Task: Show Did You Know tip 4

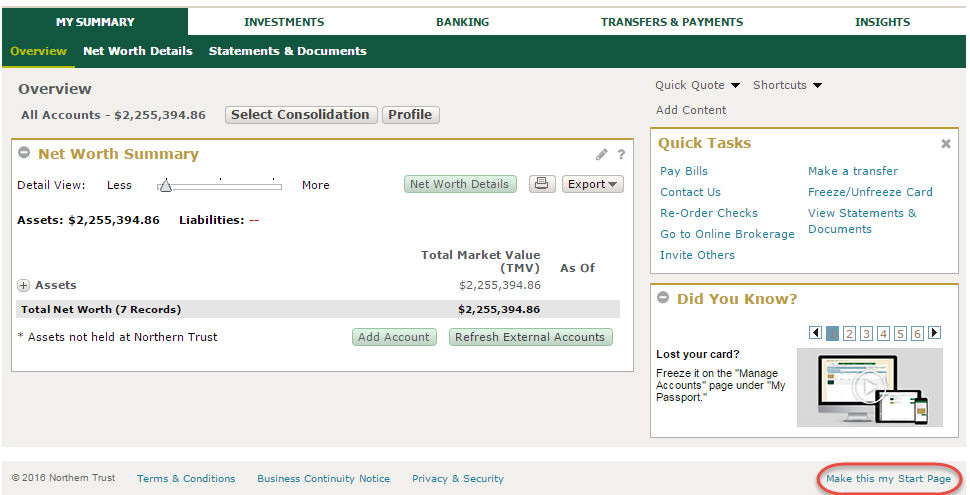Action: pyautogui.click(x=883, y=334)
